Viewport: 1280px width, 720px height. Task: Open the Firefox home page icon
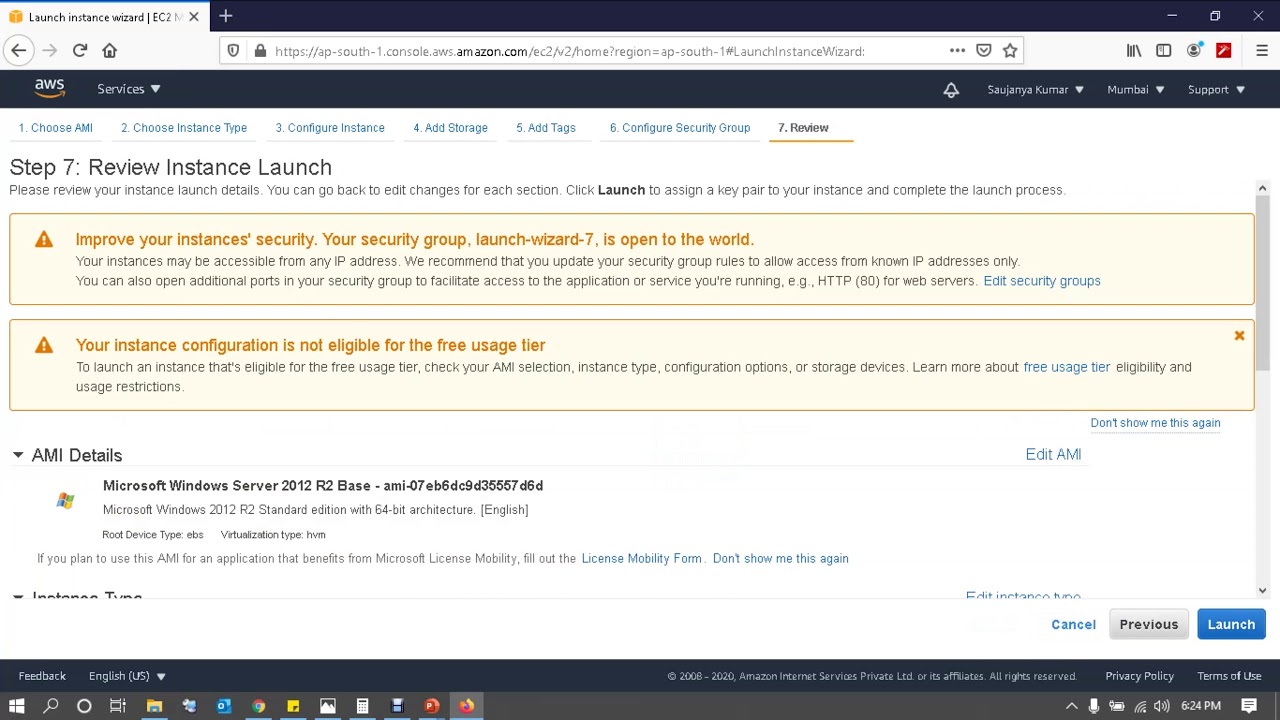pos(110,50)
